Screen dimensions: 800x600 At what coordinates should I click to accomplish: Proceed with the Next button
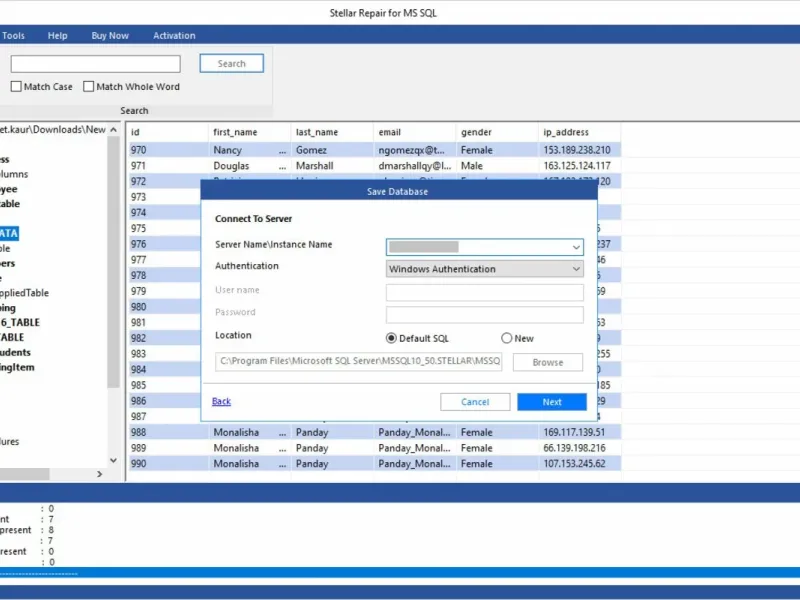552,401
